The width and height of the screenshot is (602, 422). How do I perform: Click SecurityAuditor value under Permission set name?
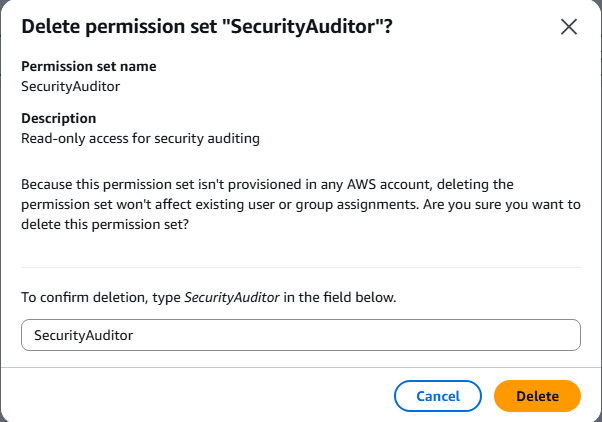[70, 86]
